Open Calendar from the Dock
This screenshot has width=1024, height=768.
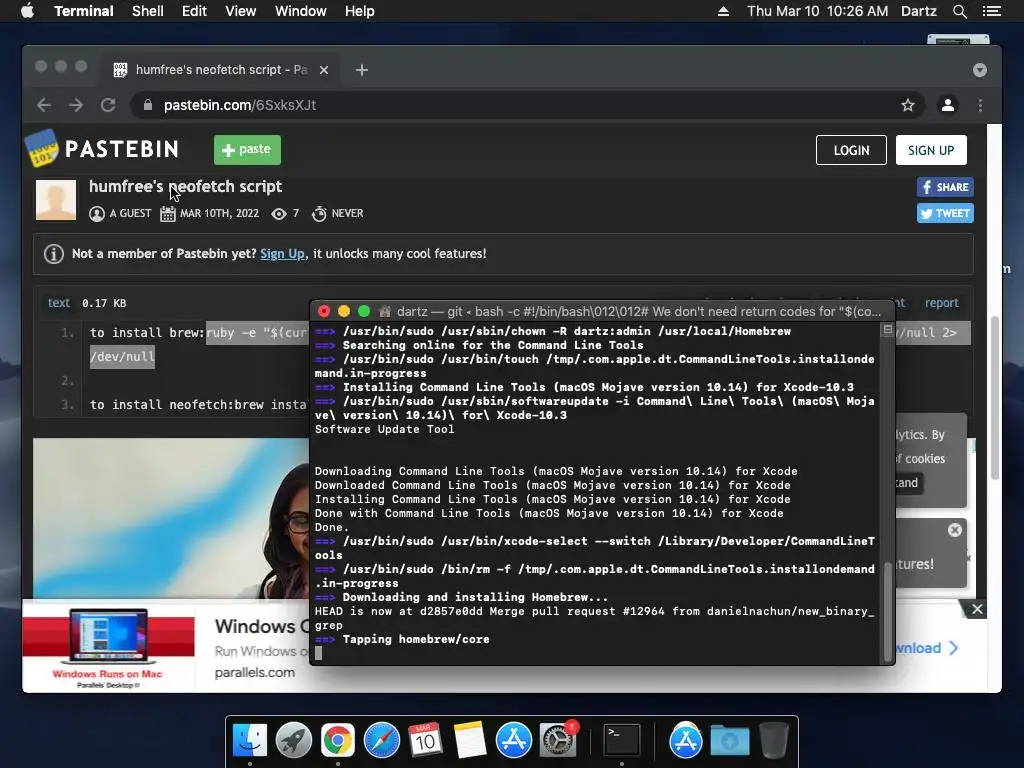425,740
